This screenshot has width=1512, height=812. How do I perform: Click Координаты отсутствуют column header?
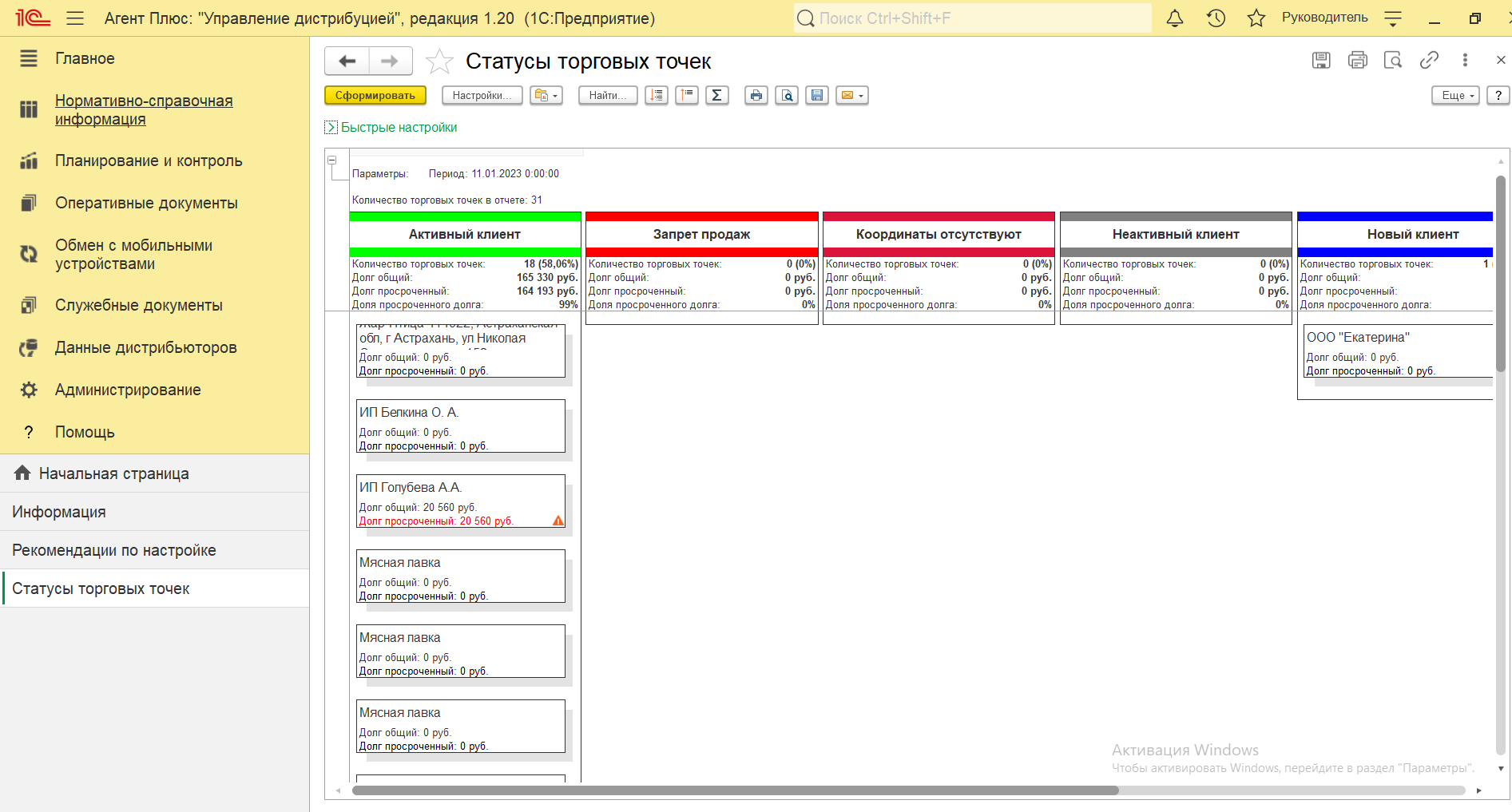click(x=939, y=234)
